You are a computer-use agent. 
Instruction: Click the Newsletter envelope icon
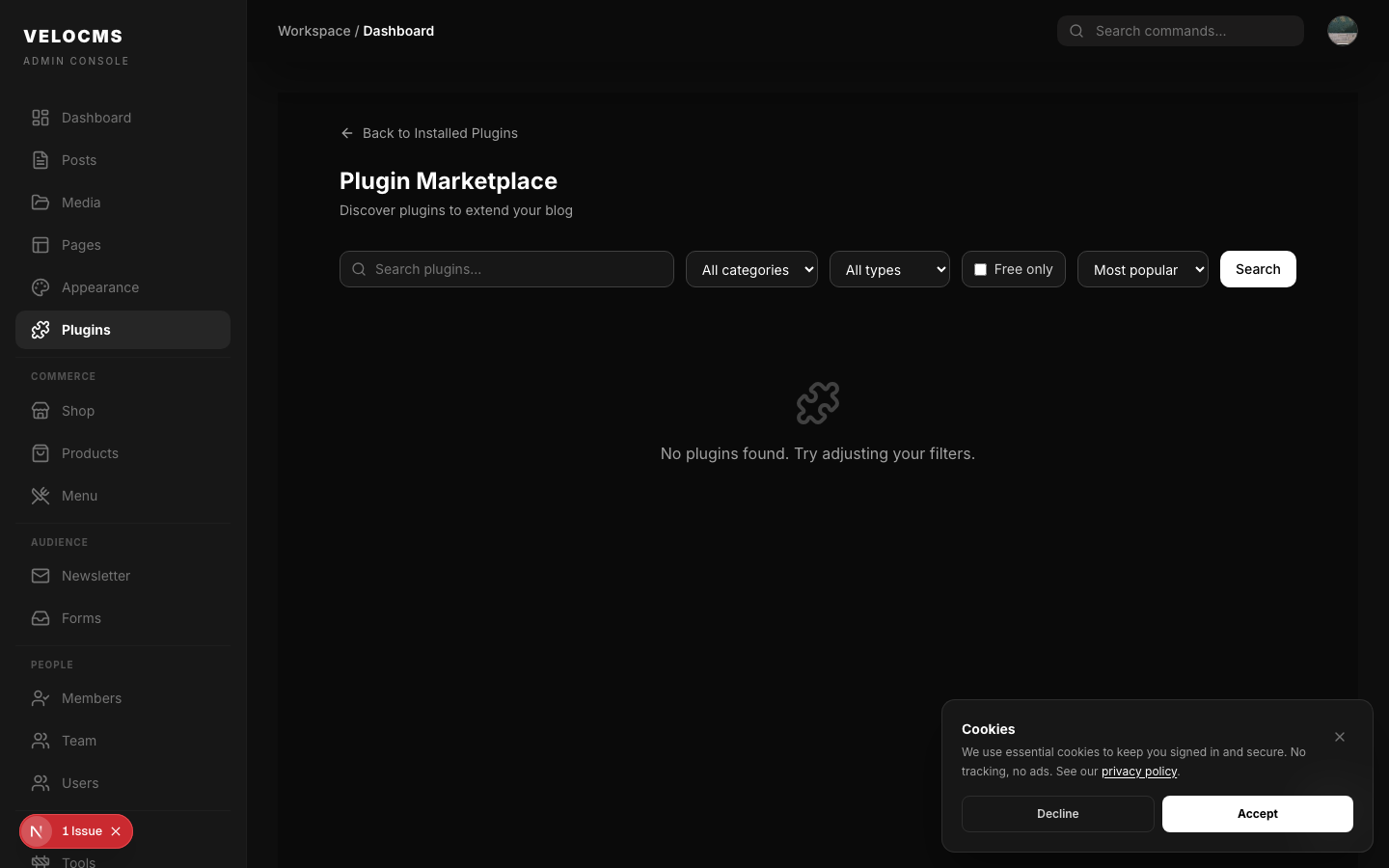coord(40,576)
